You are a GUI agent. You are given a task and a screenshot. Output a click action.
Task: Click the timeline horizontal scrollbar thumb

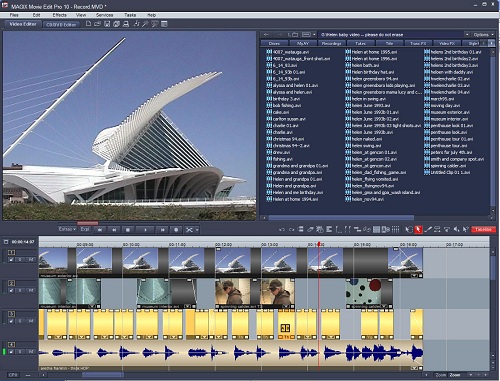click(103, 375)
